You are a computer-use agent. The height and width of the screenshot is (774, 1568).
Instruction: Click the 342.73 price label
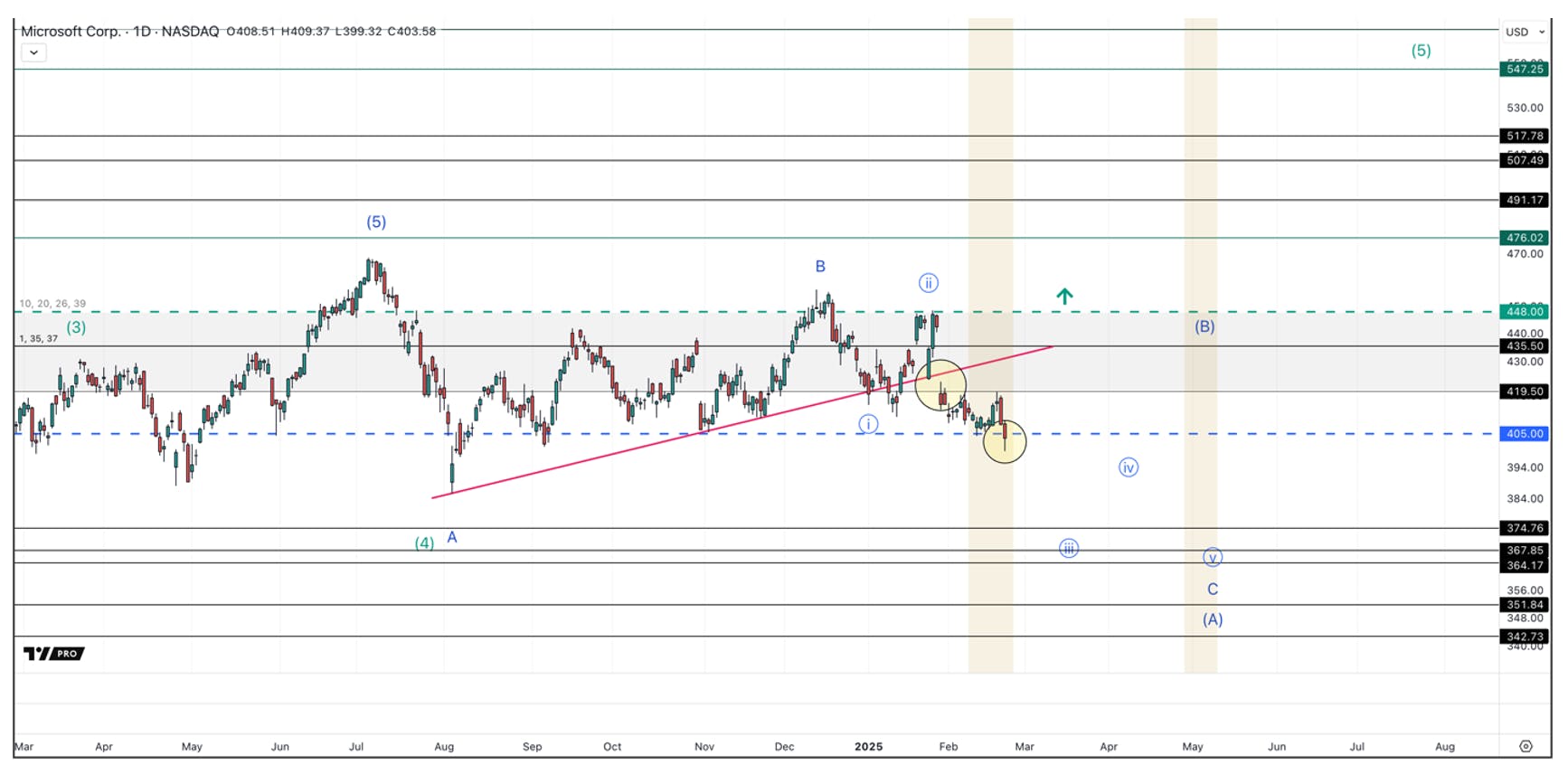click(1525, 637)
